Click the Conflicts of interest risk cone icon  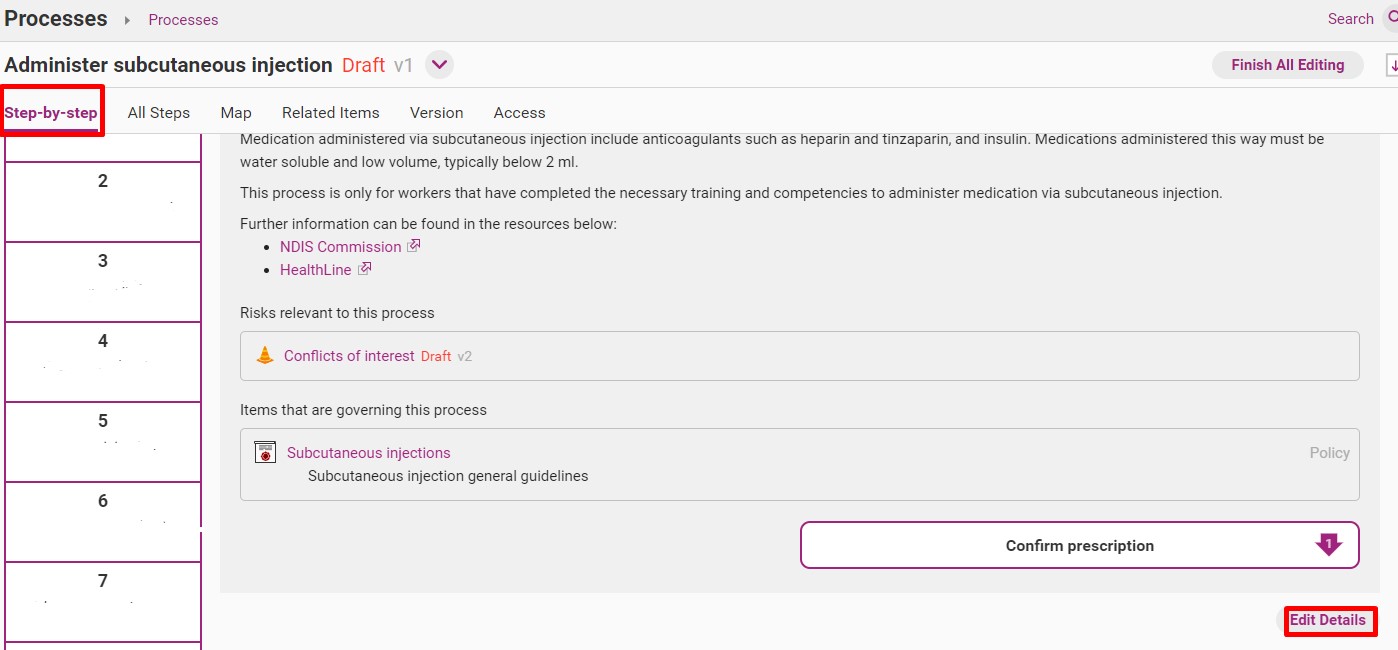coord(265,355)
